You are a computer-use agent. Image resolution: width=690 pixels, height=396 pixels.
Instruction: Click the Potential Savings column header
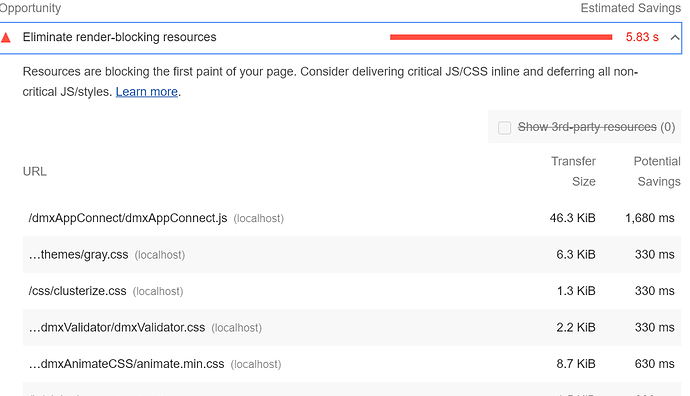coord(657,171)
